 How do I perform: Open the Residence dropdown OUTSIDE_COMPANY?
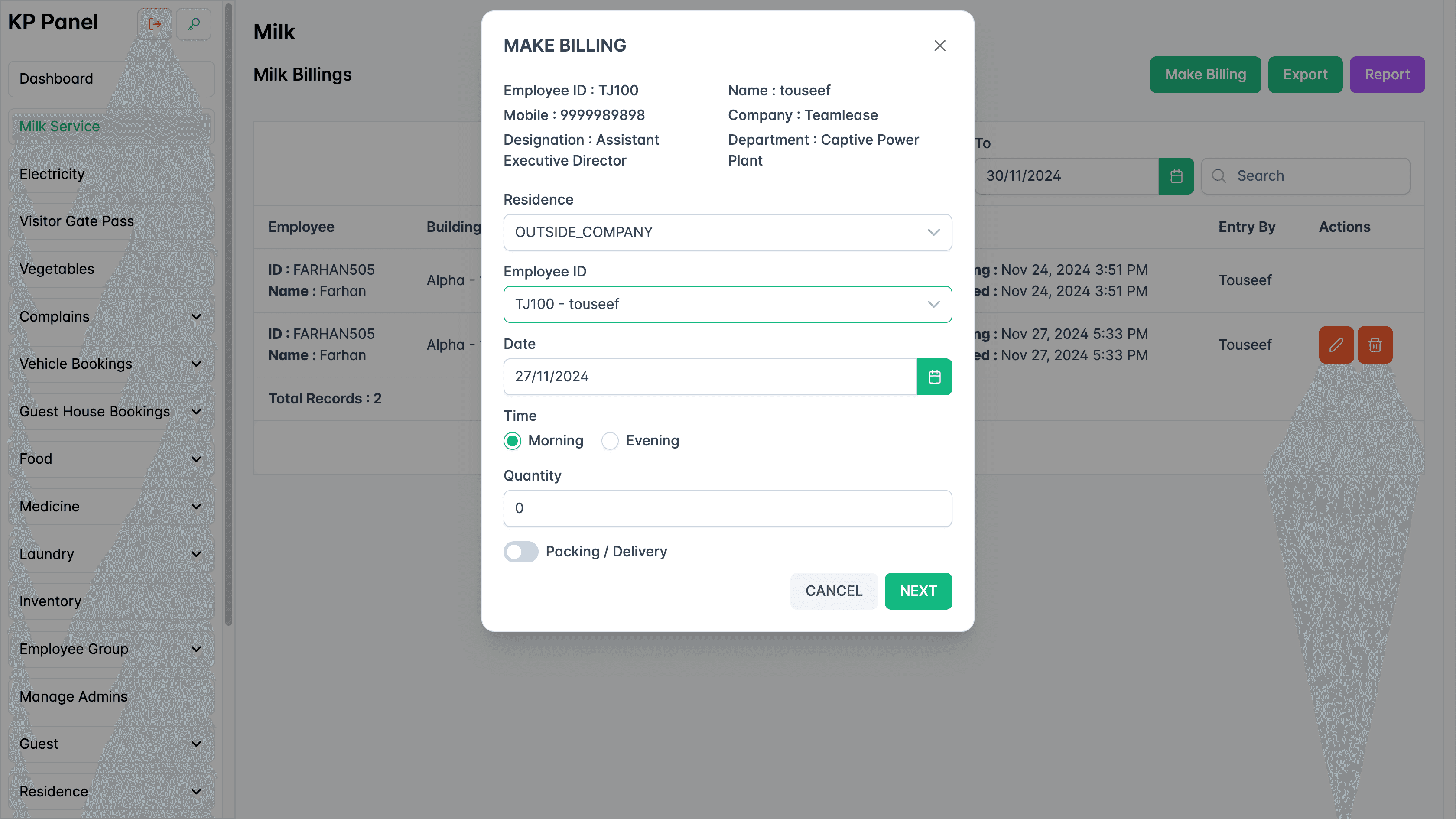[728, 232]
